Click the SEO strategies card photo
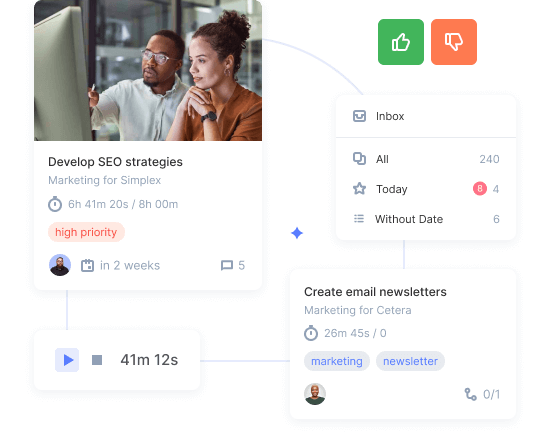Viewport: 536px width, 439px height. pyautogui.click(x=148, y=70)
